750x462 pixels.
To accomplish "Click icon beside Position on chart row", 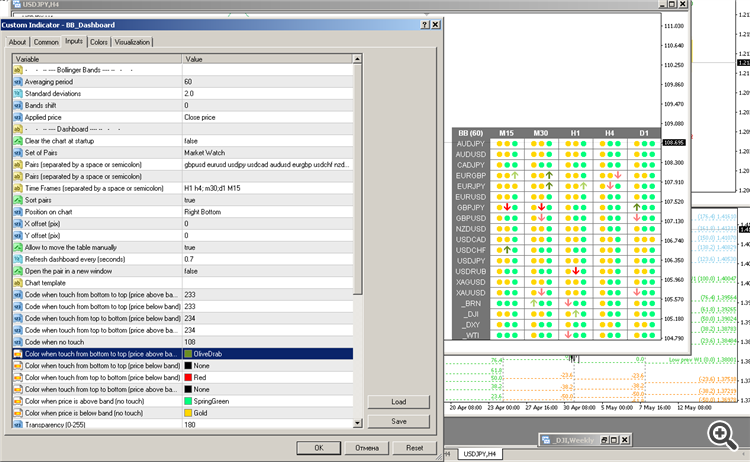I will tap(18, 212).
